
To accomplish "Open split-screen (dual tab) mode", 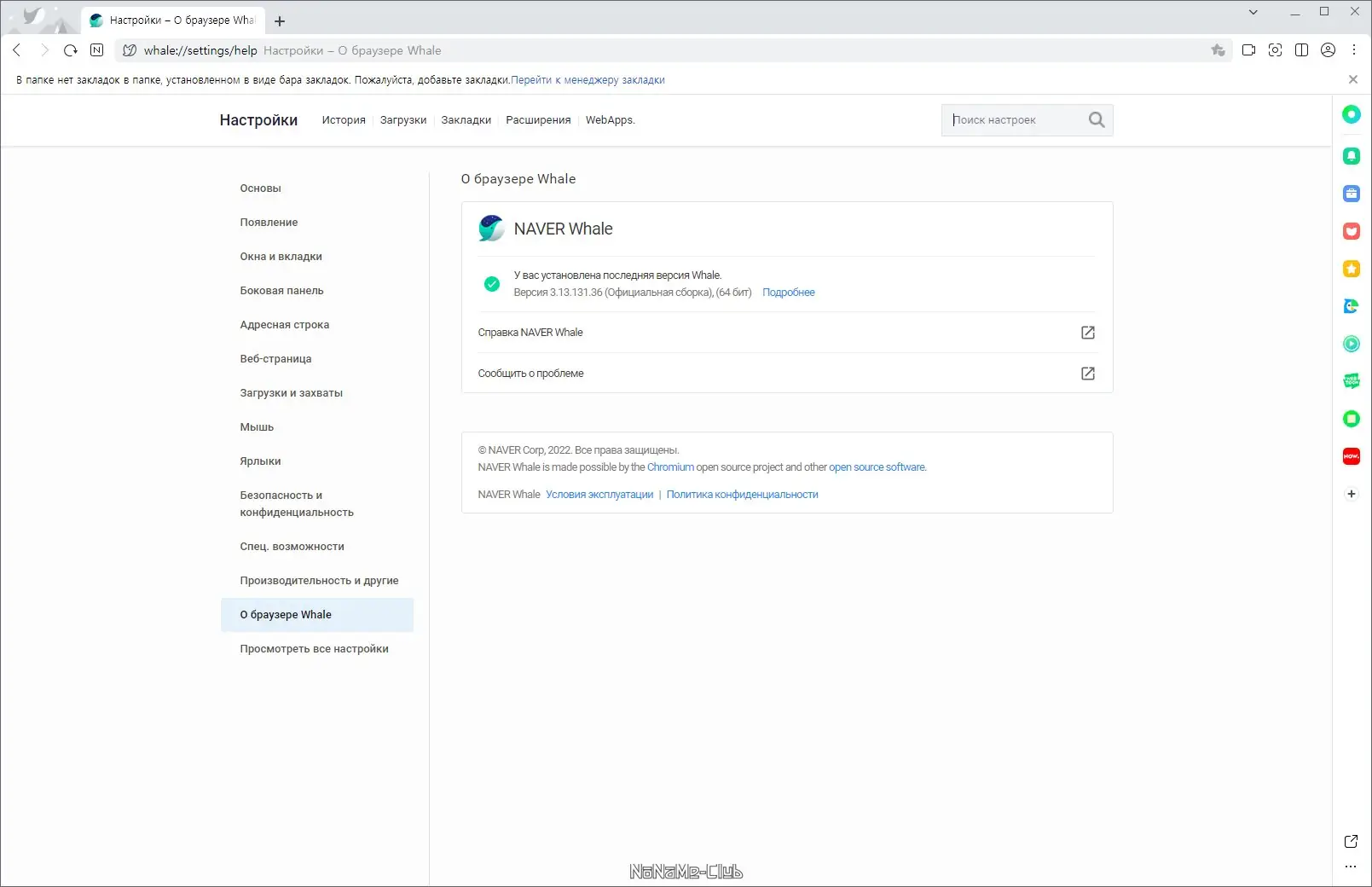I will pyautogui.click(x=1302, y=50).
